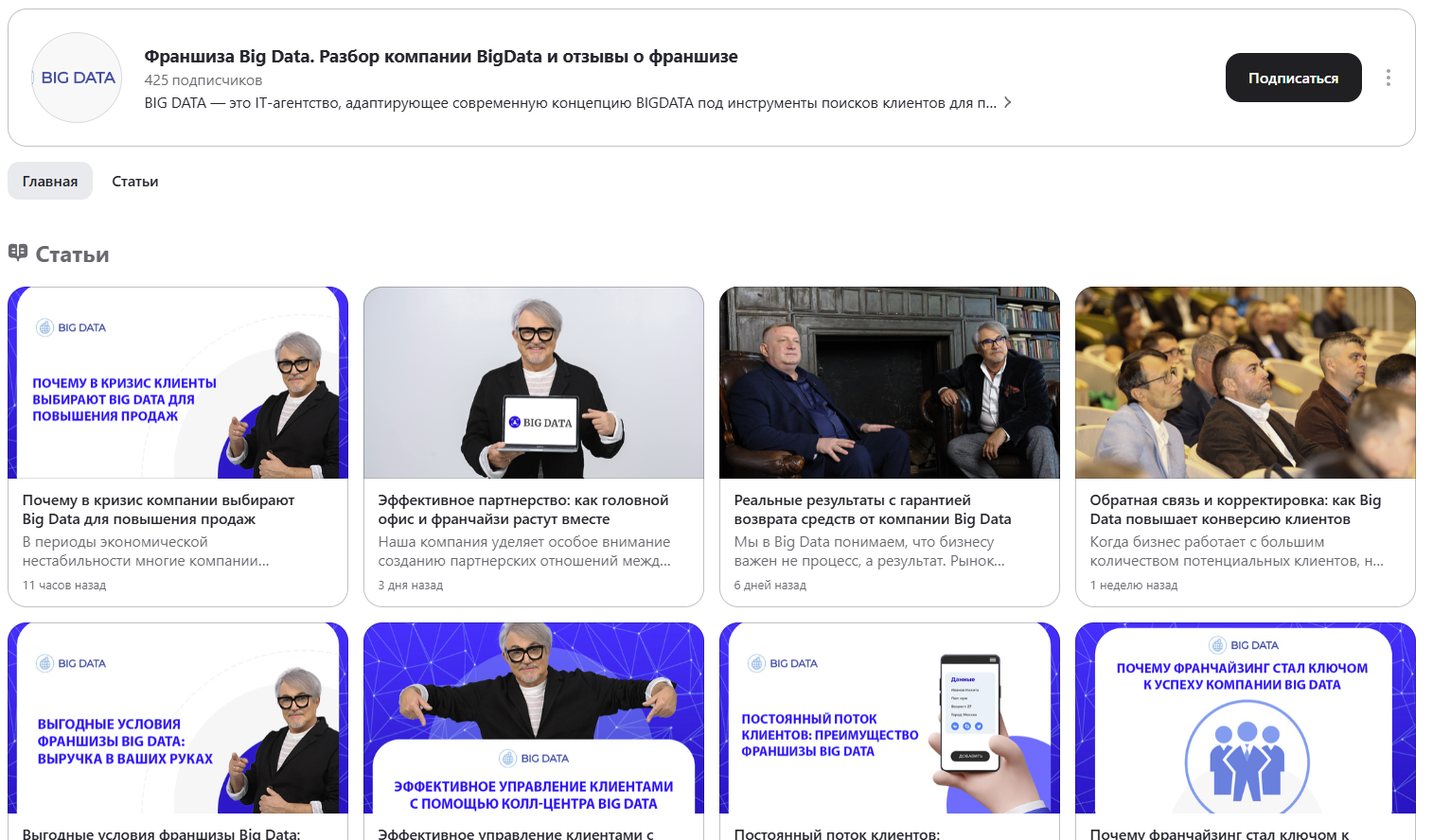Image resolution: width=1433 pixels, height=840 pixels.
Task: Click the 11 часов назад timestamp
Action: [64, 586]
